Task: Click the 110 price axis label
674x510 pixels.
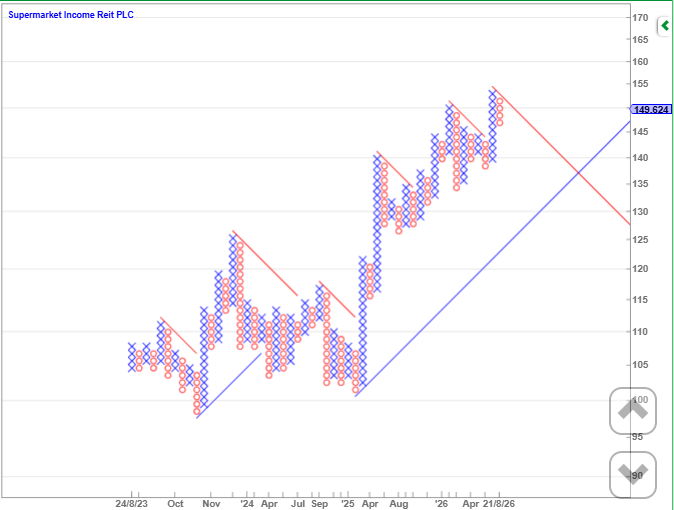Action: (x=640, y=332)
